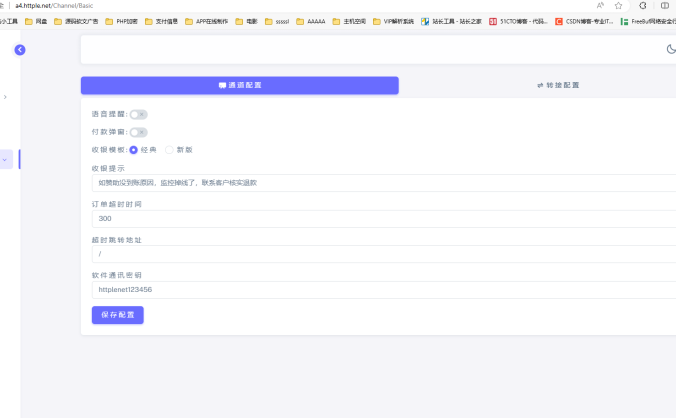Screen dimensions: 676x418
Task: Collapse sidebar with the blue back-arrow button
Action: coord(20,50)
